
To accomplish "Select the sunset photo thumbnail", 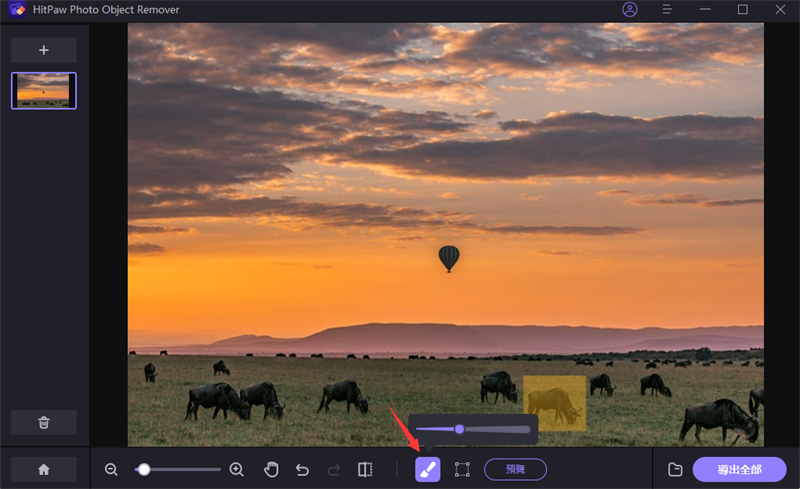I will pyautogui.click(x=44, y=91).
